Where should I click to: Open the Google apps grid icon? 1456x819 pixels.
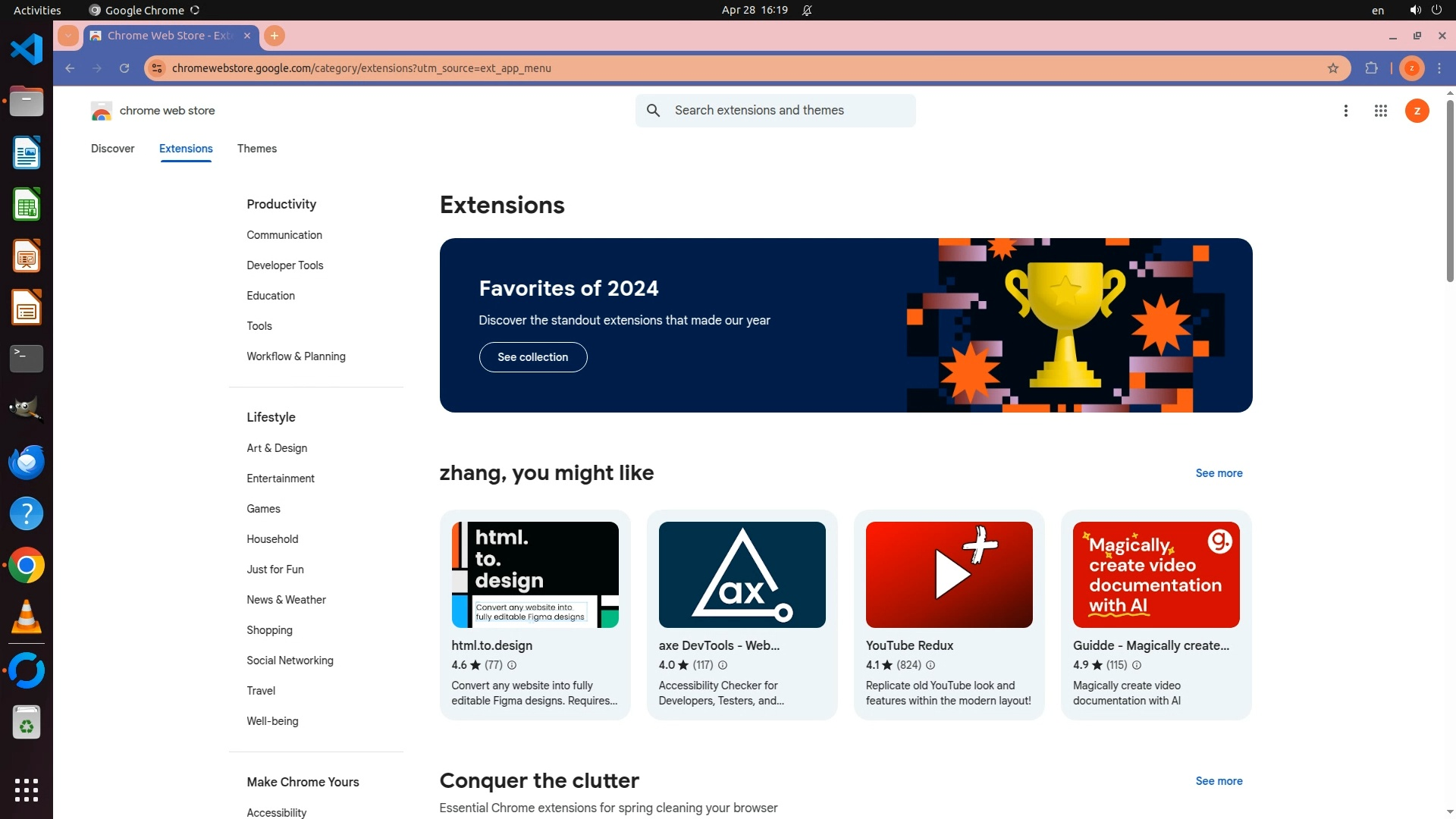(x=1380, y=111)
